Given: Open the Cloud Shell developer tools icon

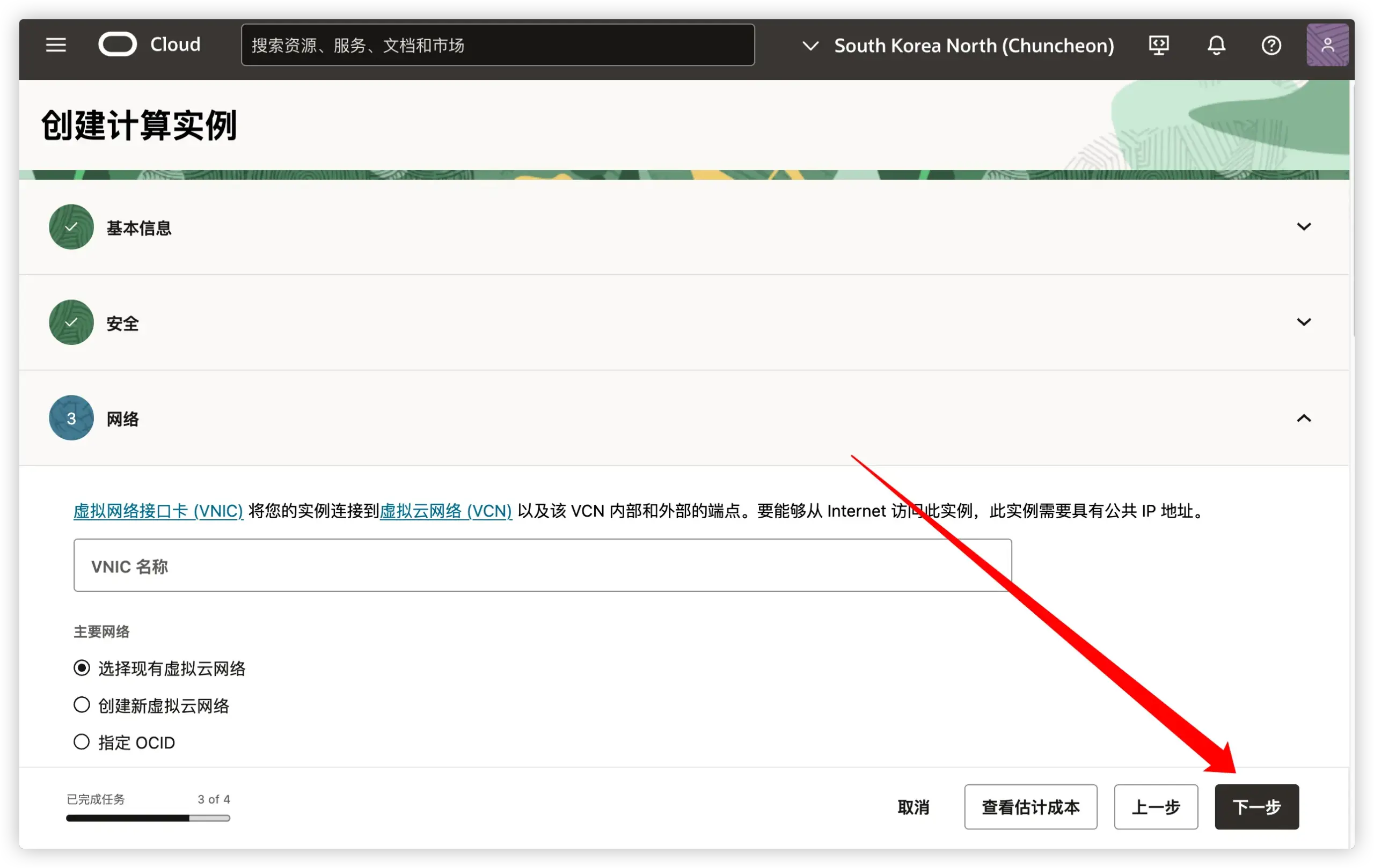Looking at the screenshot, I should point(1159,45).
